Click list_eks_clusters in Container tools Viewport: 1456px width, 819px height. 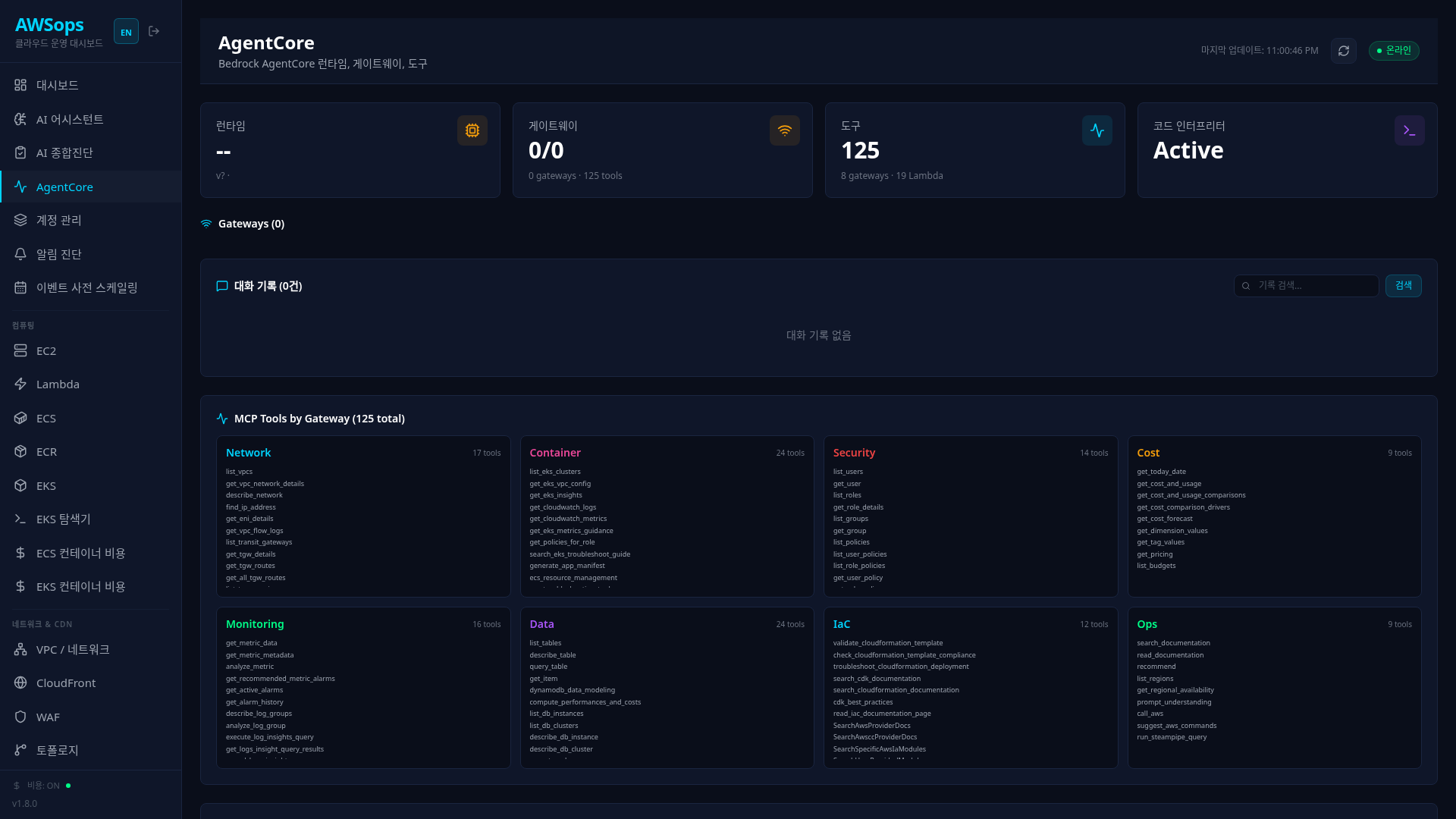point(555,472)
